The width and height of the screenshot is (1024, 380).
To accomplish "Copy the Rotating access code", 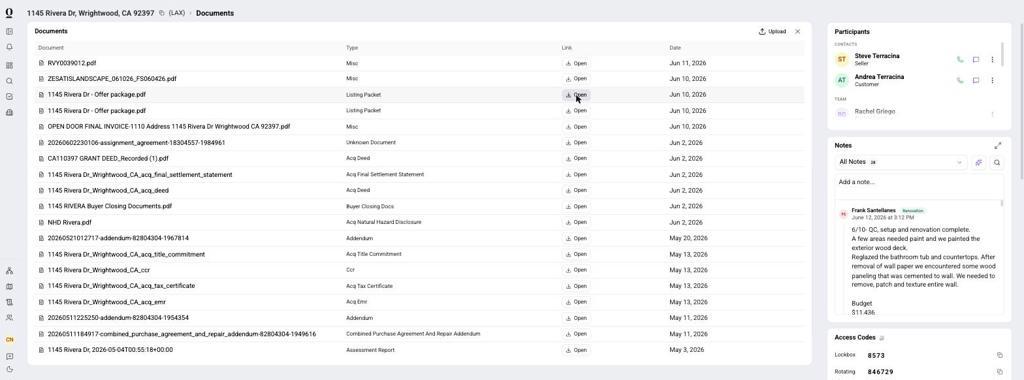I will click(x=999, y=372).
